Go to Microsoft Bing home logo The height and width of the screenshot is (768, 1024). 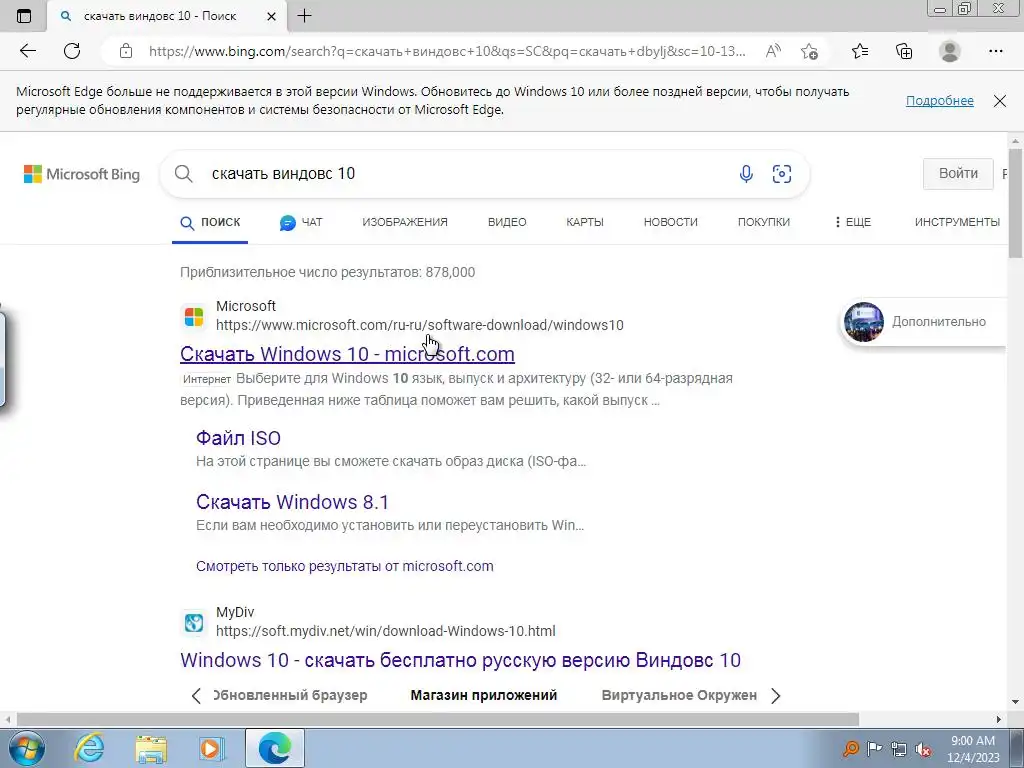(82, 174)
